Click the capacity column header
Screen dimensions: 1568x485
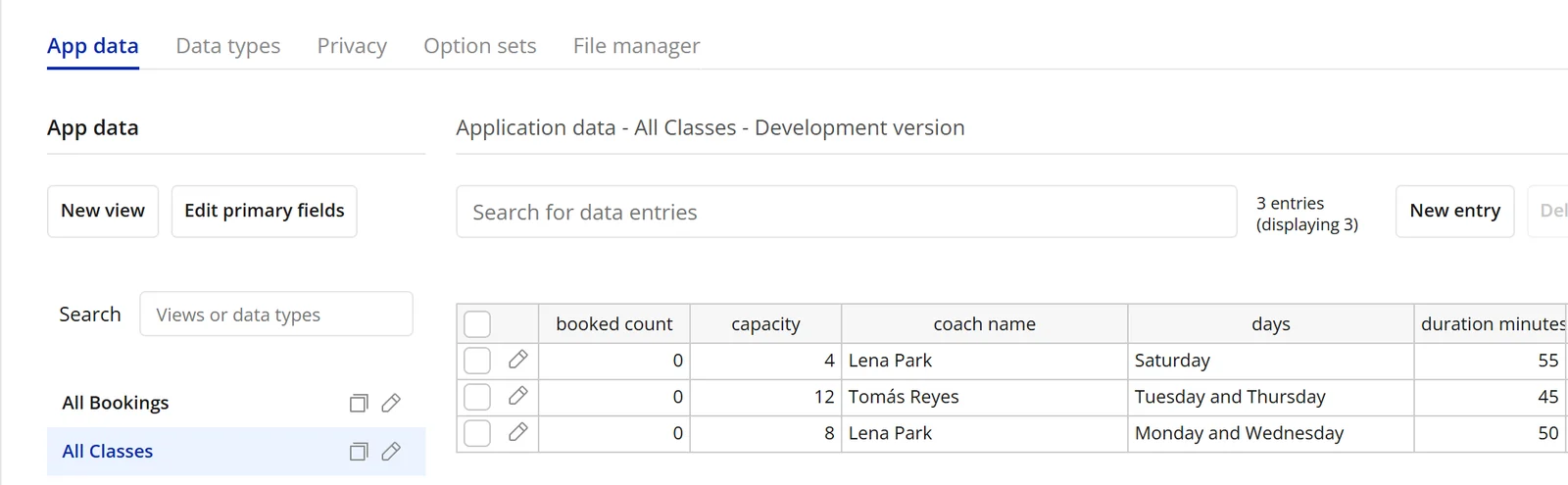point(765,324)
